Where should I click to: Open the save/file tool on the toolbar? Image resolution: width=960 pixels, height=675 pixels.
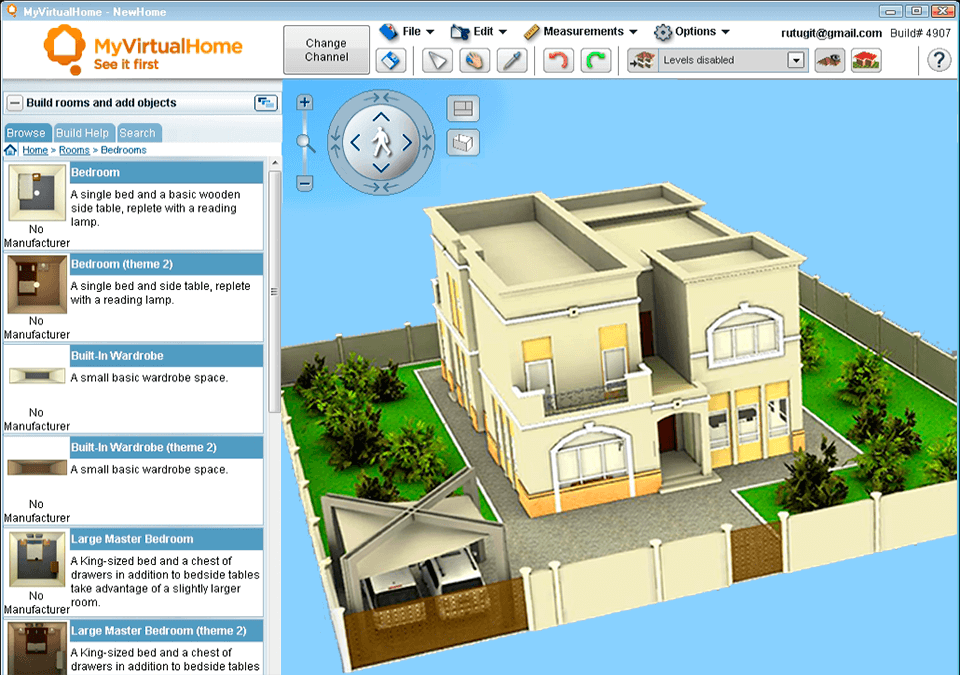(x=391, y=60)
